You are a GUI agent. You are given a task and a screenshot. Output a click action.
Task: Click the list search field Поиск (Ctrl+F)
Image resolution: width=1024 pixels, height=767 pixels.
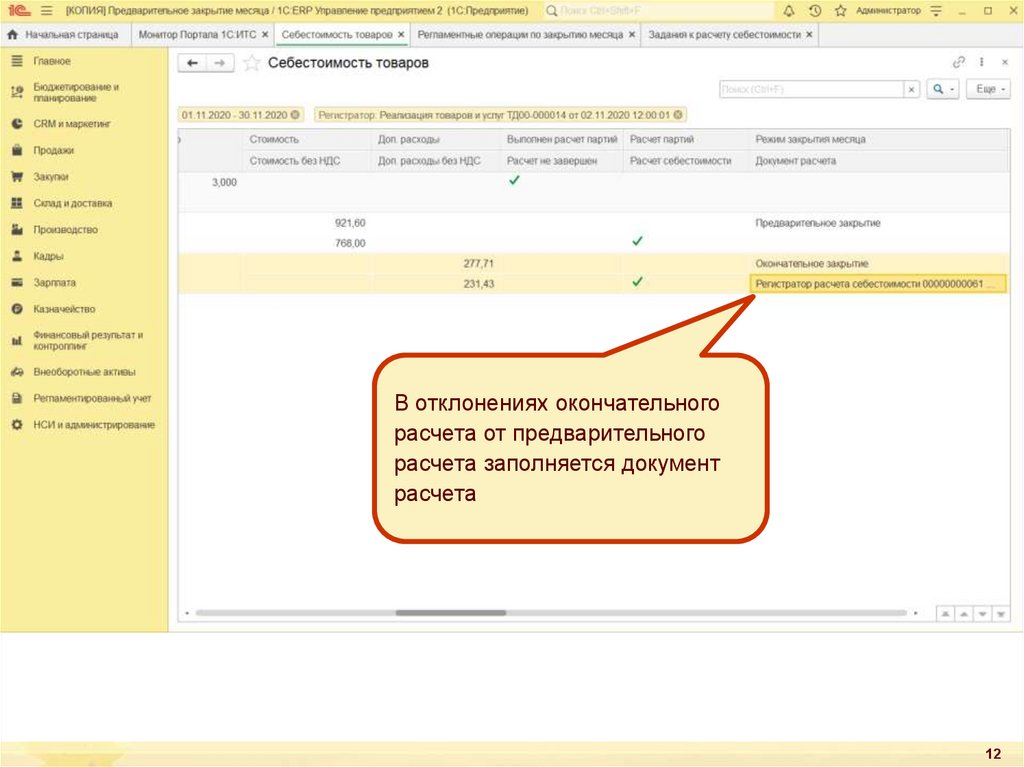811,89
